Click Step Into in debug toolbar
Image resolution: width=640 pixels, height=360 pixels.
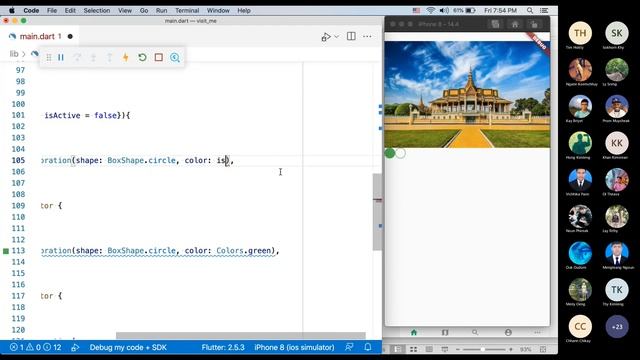[x=93, y=58]
